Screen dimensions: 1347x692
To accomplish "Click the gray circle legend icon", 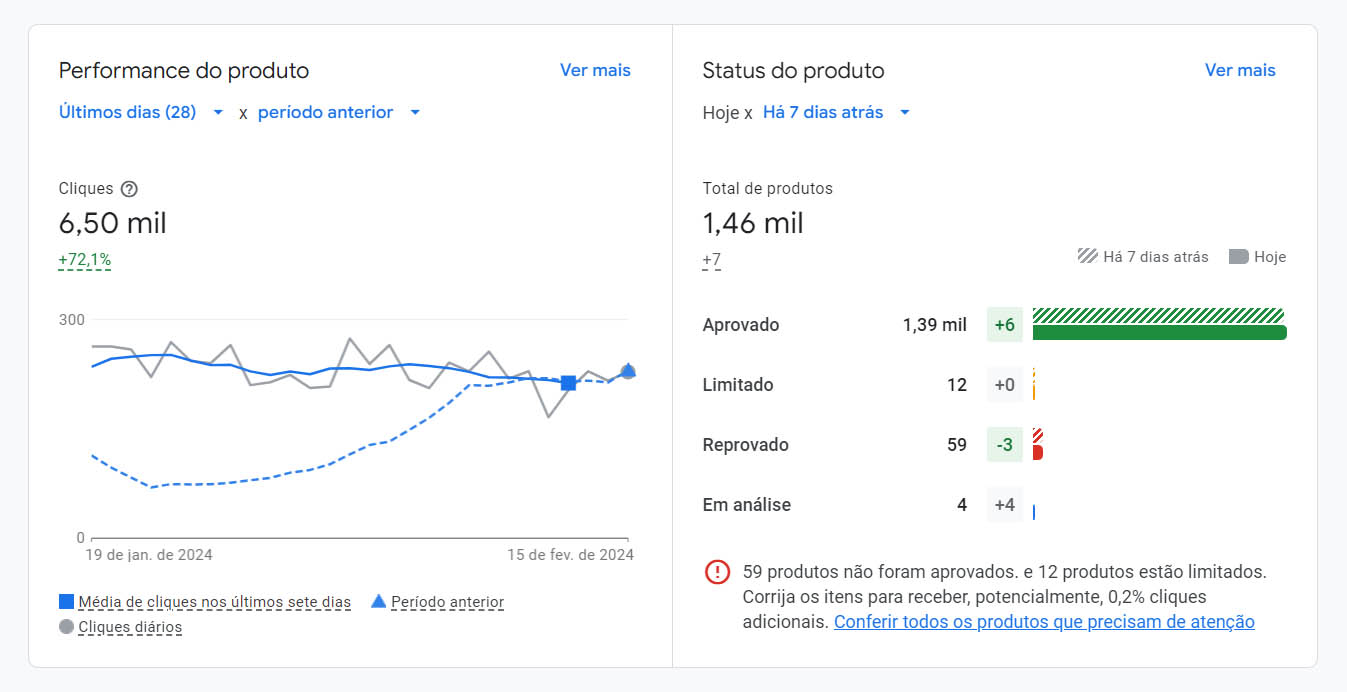I will (x=66, y=627).
